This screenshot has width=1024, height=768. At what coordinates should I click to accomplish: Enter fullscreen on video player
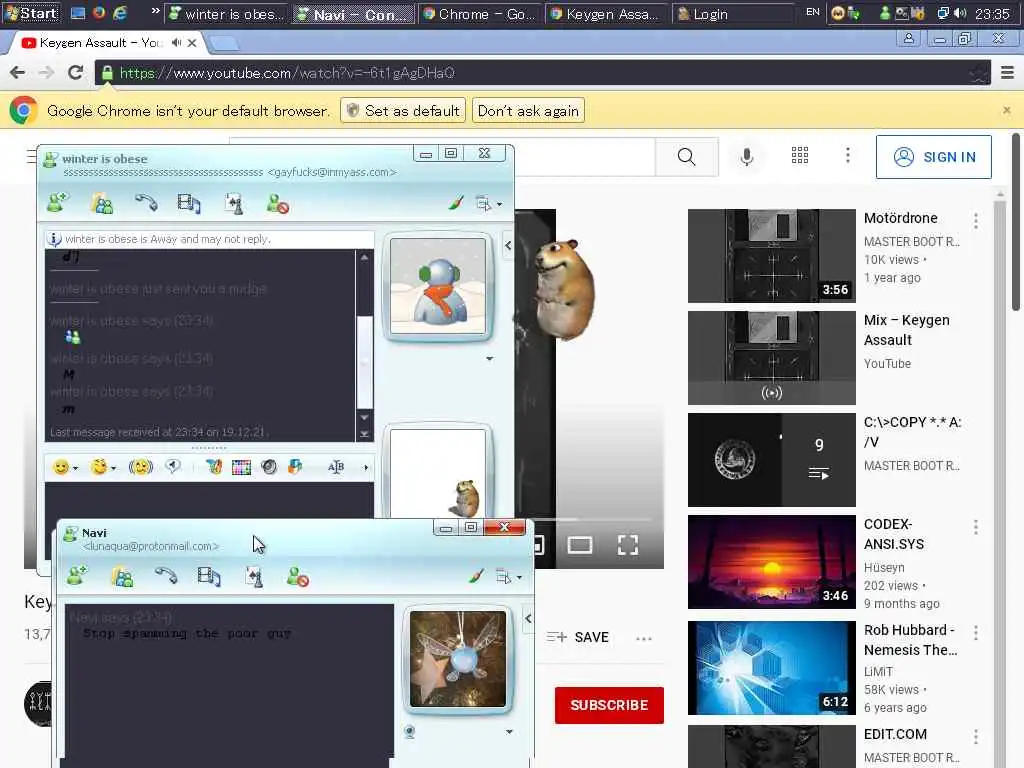coord(628,545)
